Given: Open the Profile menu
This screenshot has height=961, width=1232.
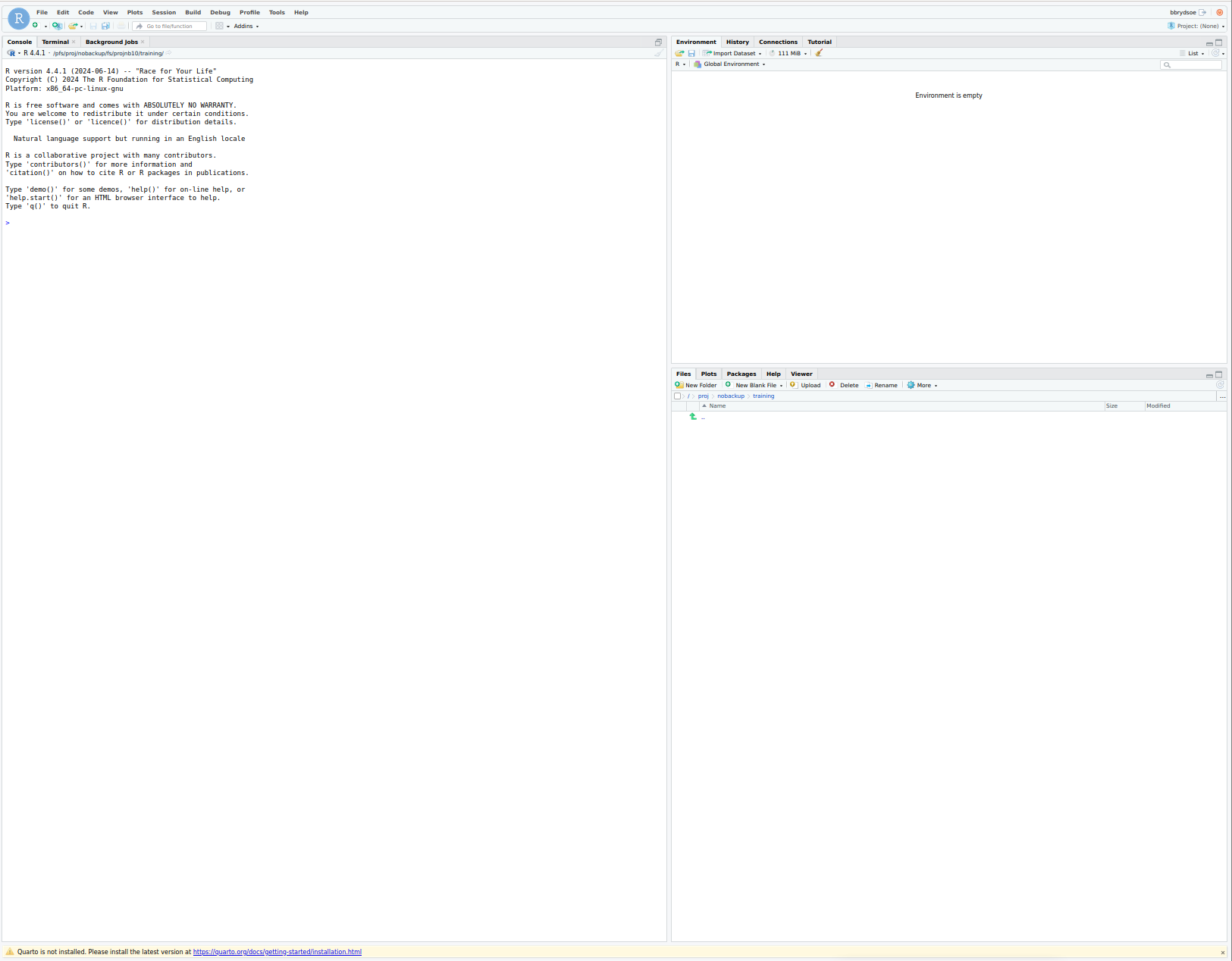Looking at the screenshot, I should [x=249, y=12].
